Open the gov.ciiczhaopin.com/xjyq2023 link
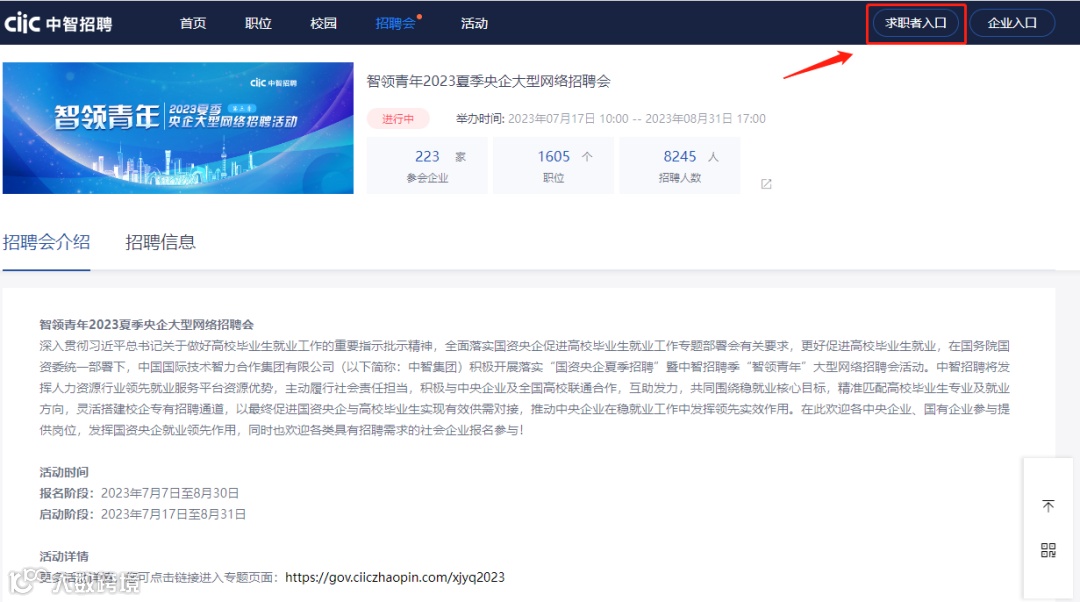This screenshot has width=1080, height=602. 395,577
